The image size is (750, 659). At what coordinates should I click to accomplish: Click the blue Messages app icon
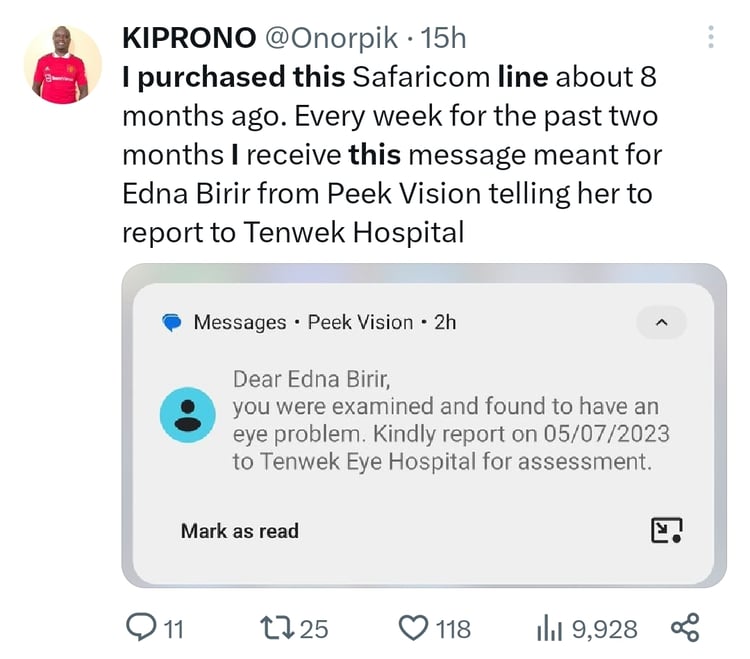pyautogui.click(x=172, y=322)
